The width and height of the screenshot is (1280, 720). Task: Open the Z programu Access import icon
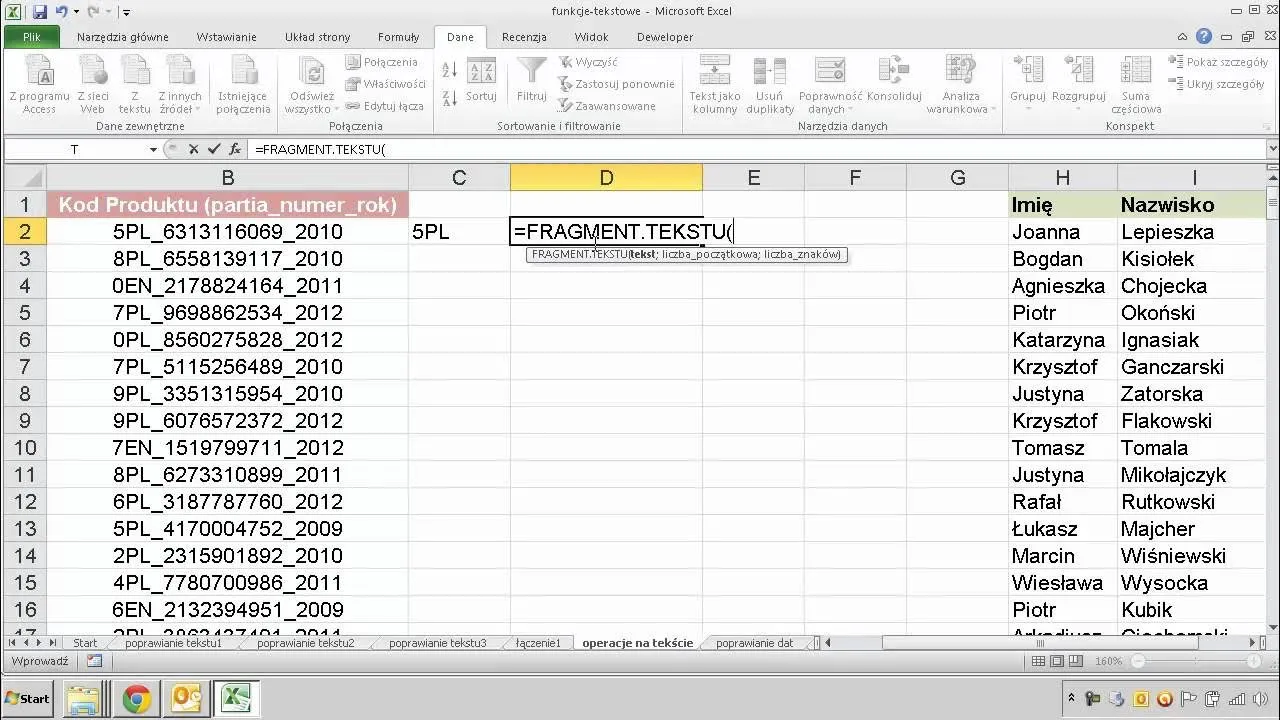[39, 82]
